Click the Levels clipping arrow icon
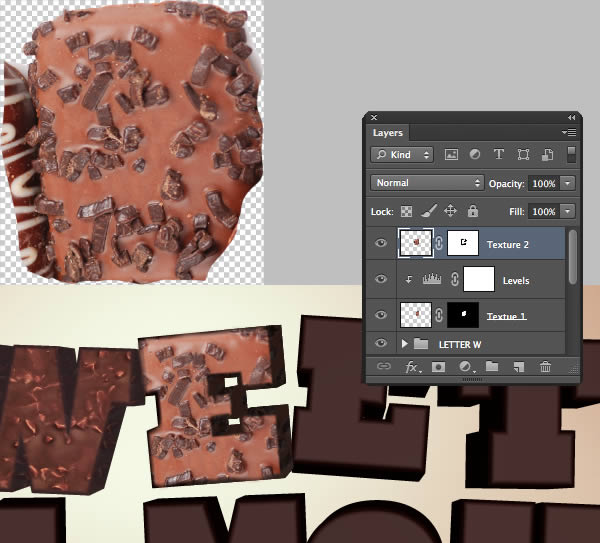 pyautogui.click(x=409, y=280)
